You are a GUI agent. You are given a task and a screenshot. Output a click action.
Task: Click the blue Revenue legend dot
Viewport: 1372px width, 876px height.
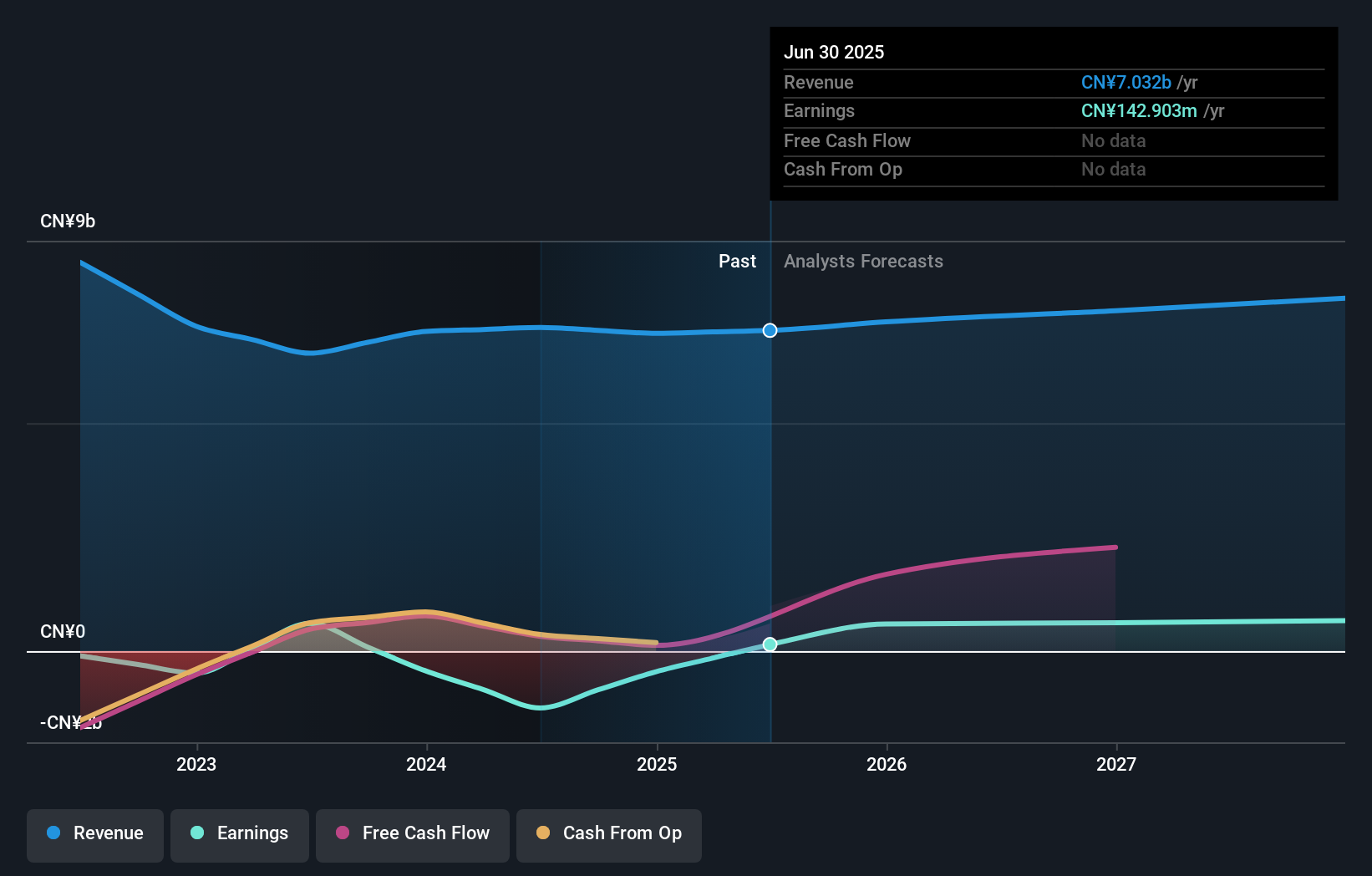[x=52, y=833]
